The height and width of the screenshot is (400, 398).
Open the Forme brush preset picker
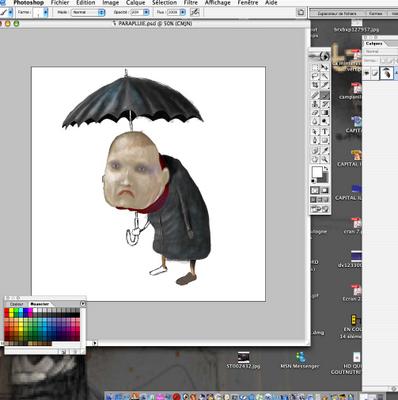46,13
